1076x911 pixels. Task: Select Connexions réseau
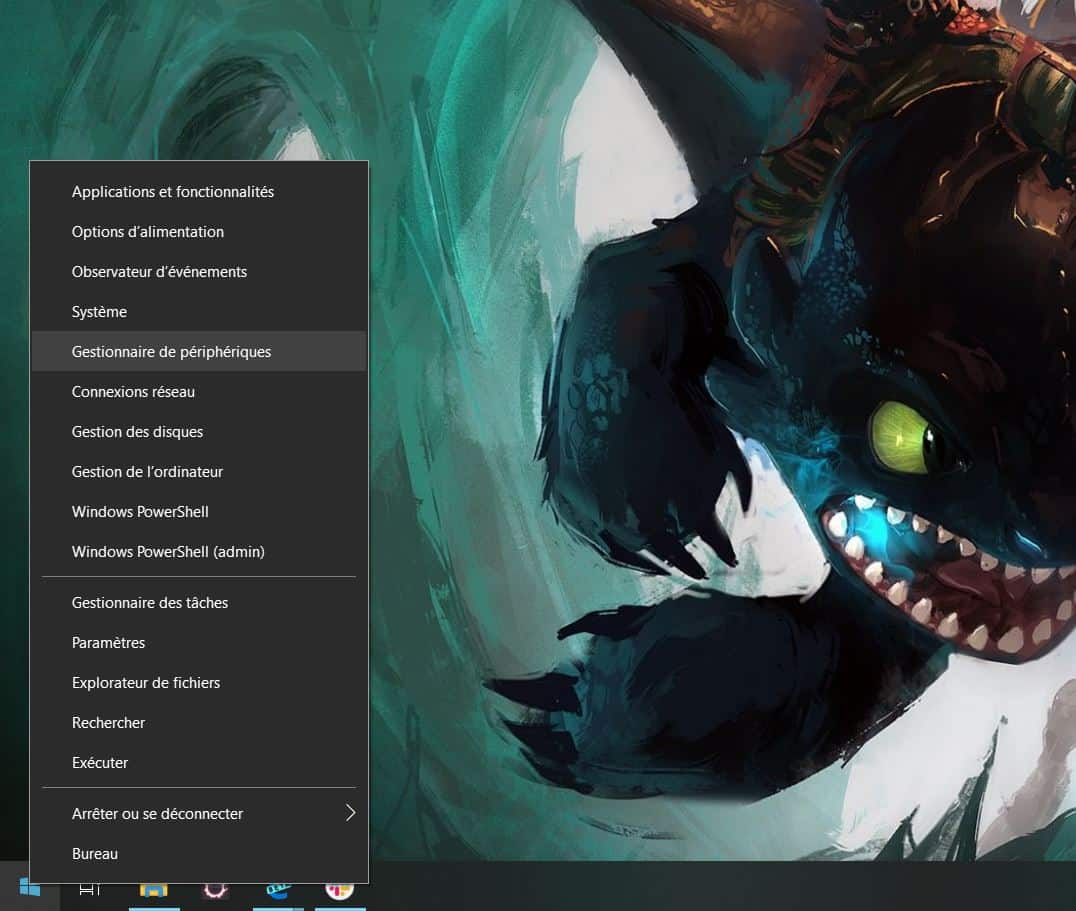(133, 392)
